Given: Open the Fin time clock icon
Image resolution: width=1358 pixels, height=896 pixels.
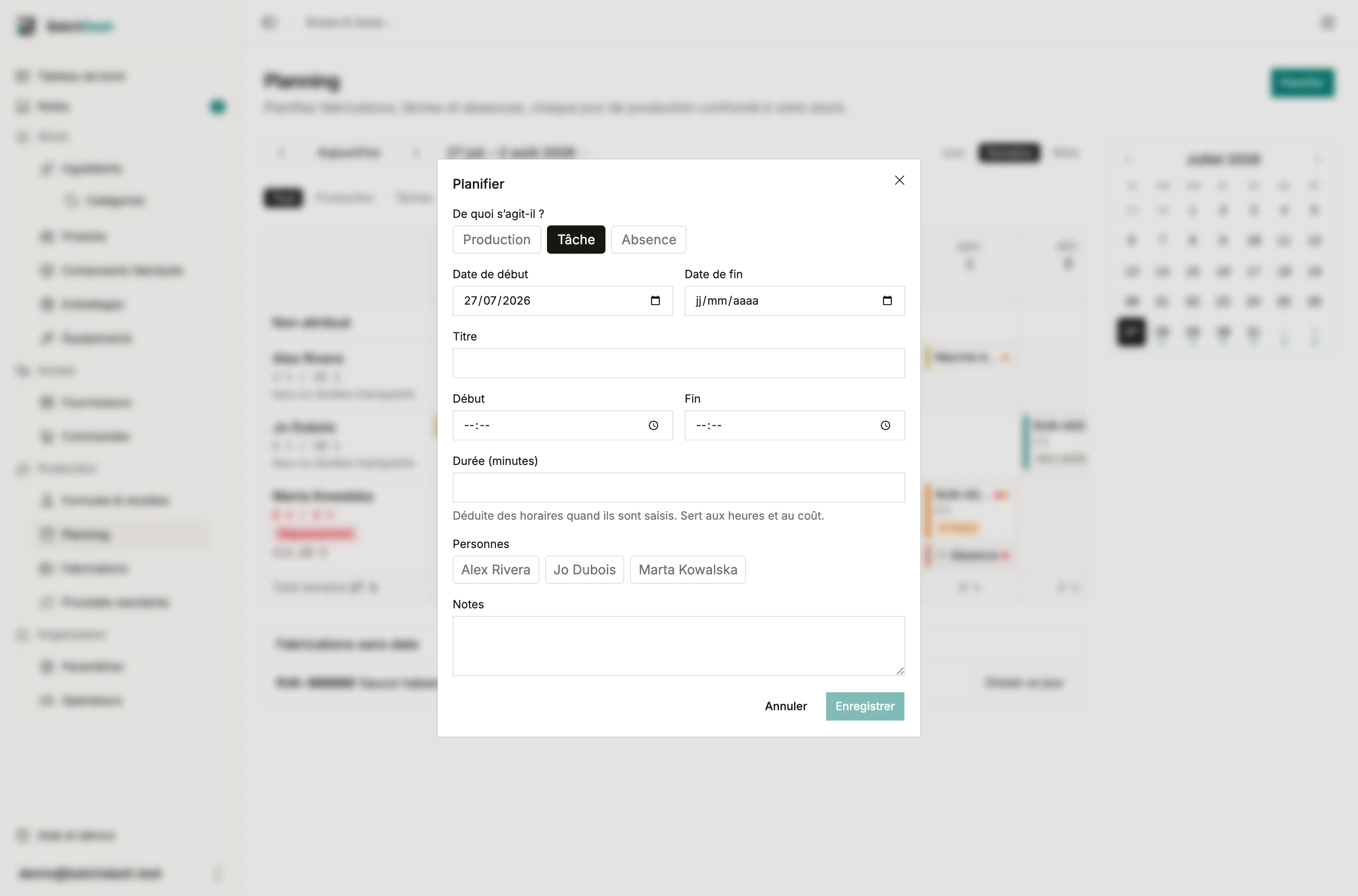Looking at the screenshot, I should pyautogui.click(x=886, y=425).
